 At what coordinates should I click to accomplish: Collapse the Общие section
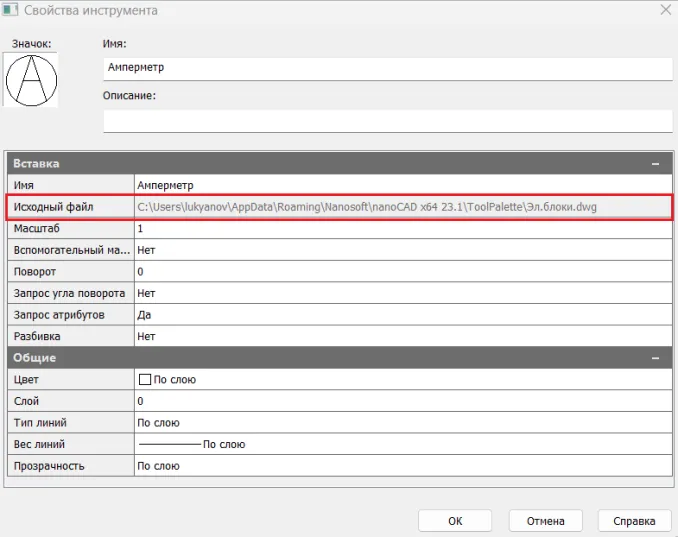pyautogui.click(x=655, y=358)
